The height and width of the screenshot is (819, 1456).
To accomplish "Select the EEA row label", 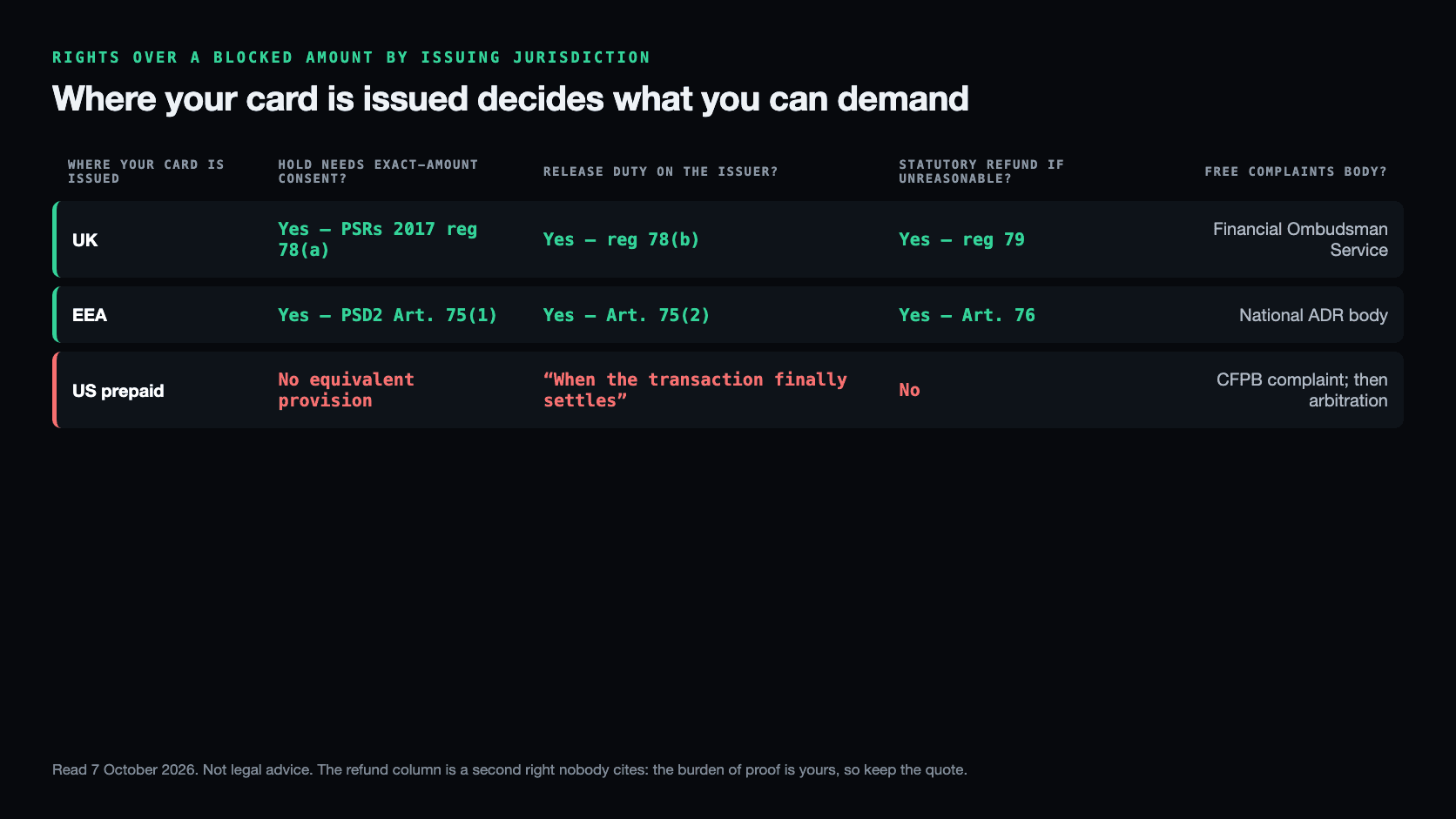I will click(90, 315).
